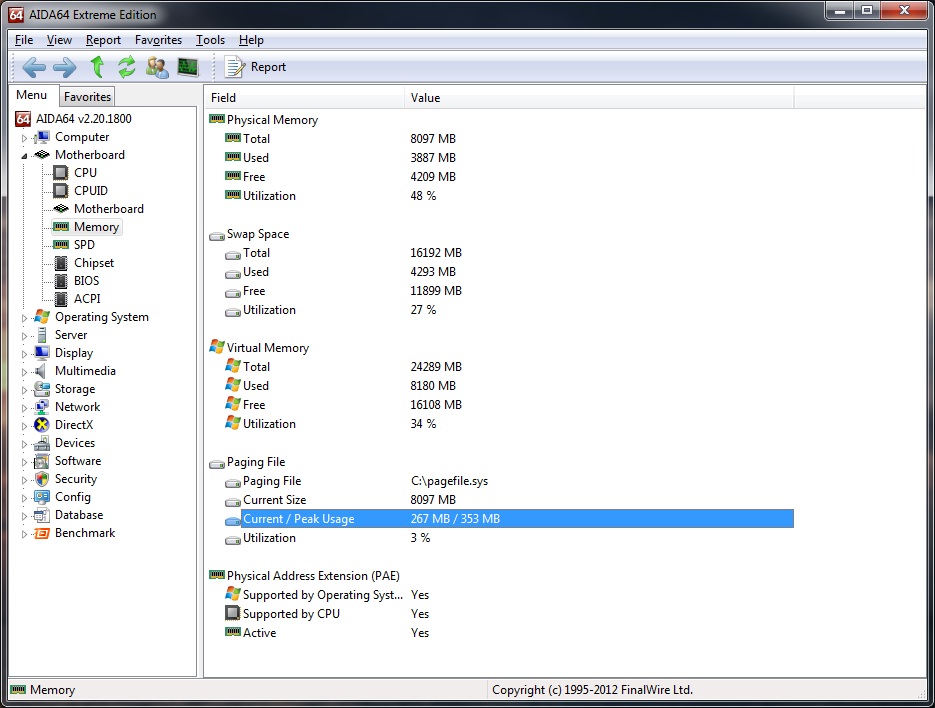Click the CPU chip icon in tree
The image size is (935, 708).
click(61, 172)
